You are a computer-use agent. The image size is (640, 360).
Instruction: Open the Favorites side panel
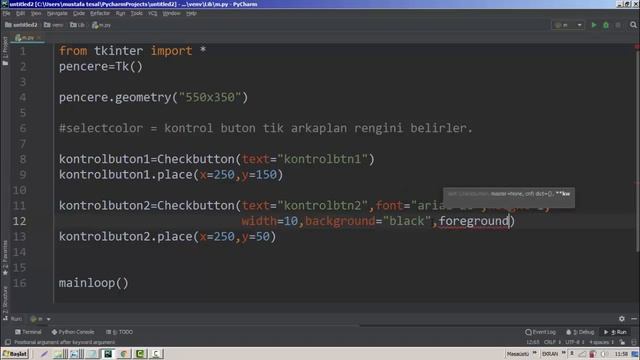(5, 258)
